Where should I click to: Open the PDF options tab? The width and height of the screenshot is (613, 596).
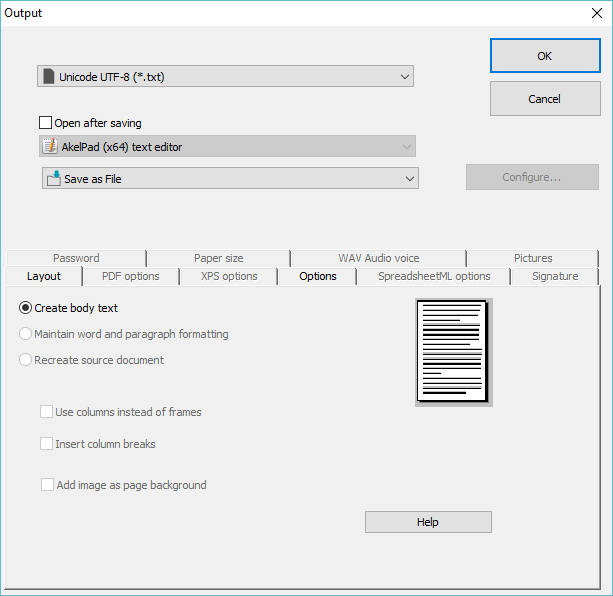click(131, 276)
